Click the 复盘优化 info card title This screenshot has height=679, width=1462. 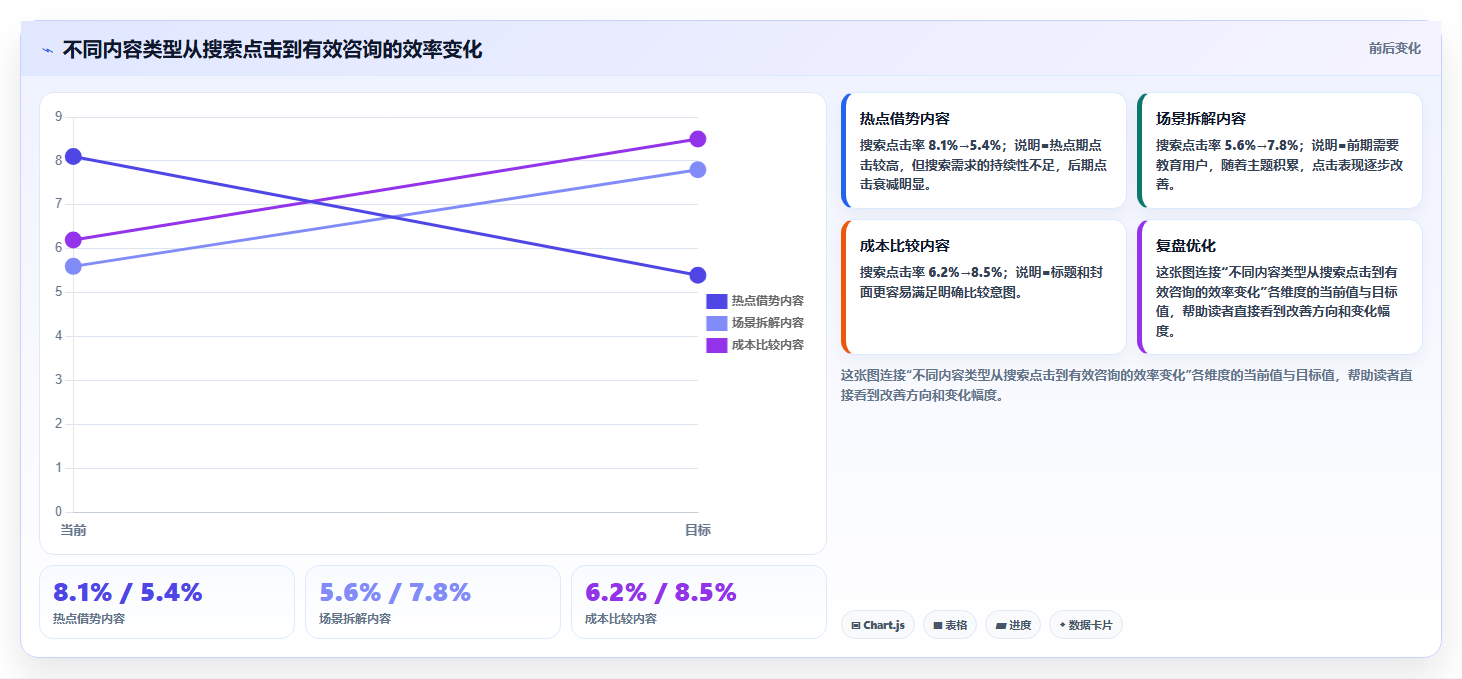point(1186,245)
